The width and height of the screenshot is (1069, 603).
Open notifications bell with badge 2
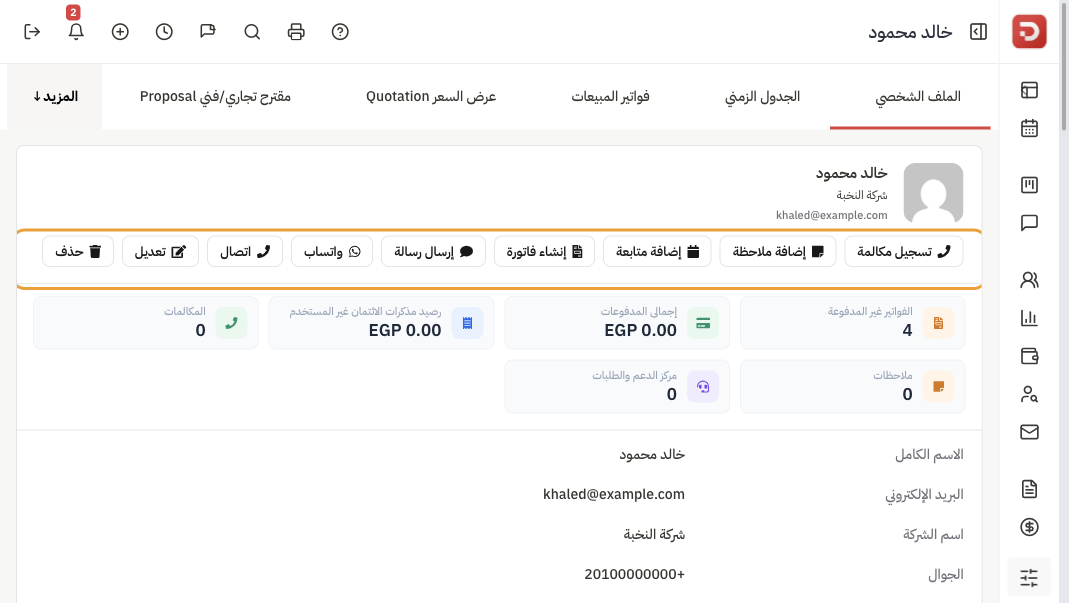pyautogui.click(x=76, y=31)
